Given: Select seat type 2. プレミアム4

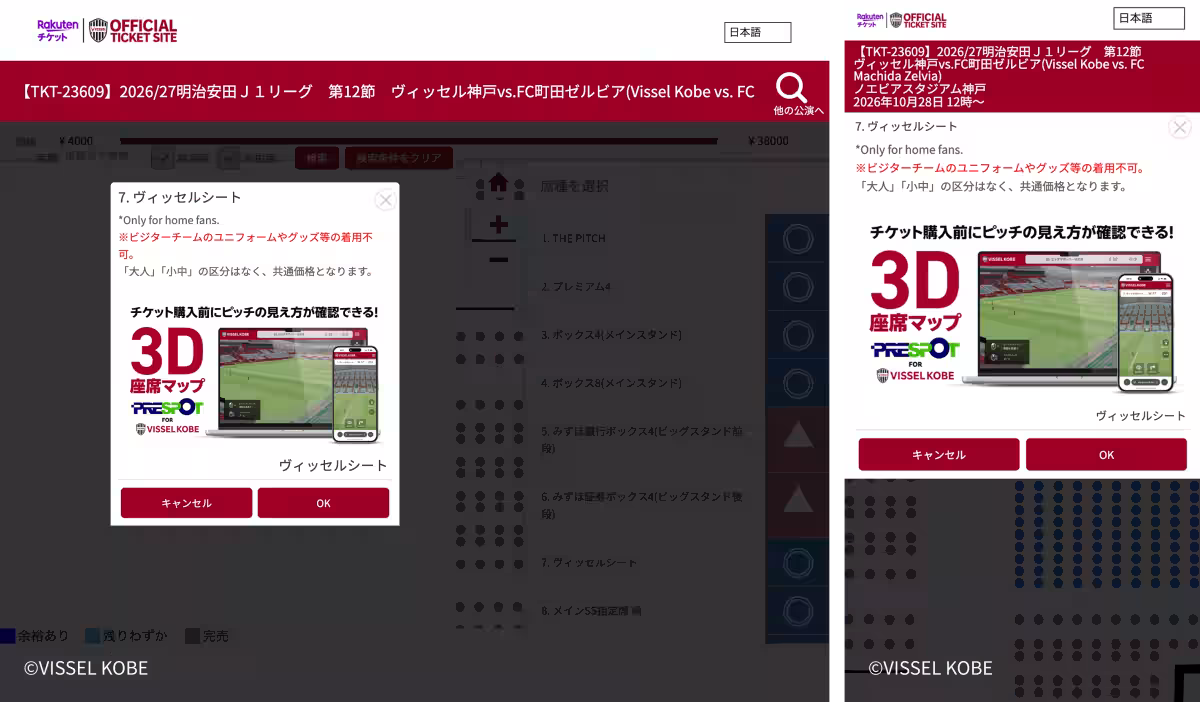Looking at the screenshot, I should pyautogui.click(x=576, y=286).
